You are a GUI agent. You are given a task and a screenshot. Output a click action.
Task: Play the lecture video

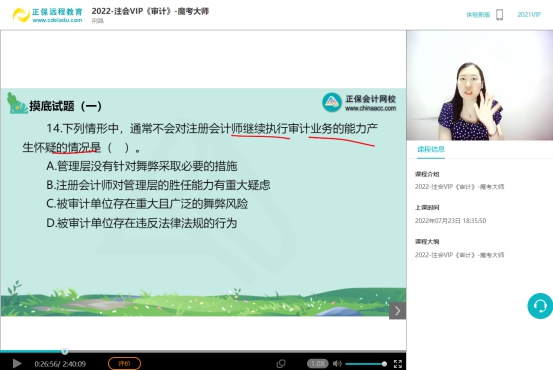(x=17, y=363)
